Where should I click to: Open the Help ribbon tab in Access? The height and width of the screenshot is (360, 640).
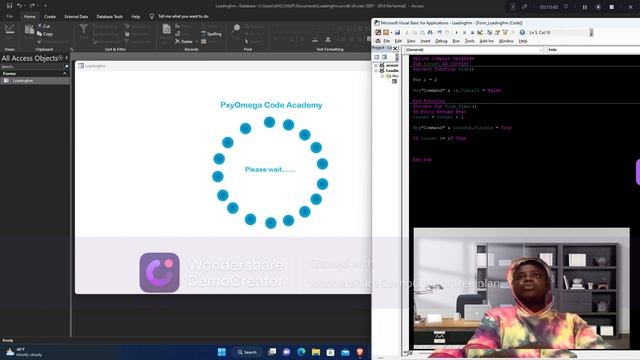[x=136, y=16]
